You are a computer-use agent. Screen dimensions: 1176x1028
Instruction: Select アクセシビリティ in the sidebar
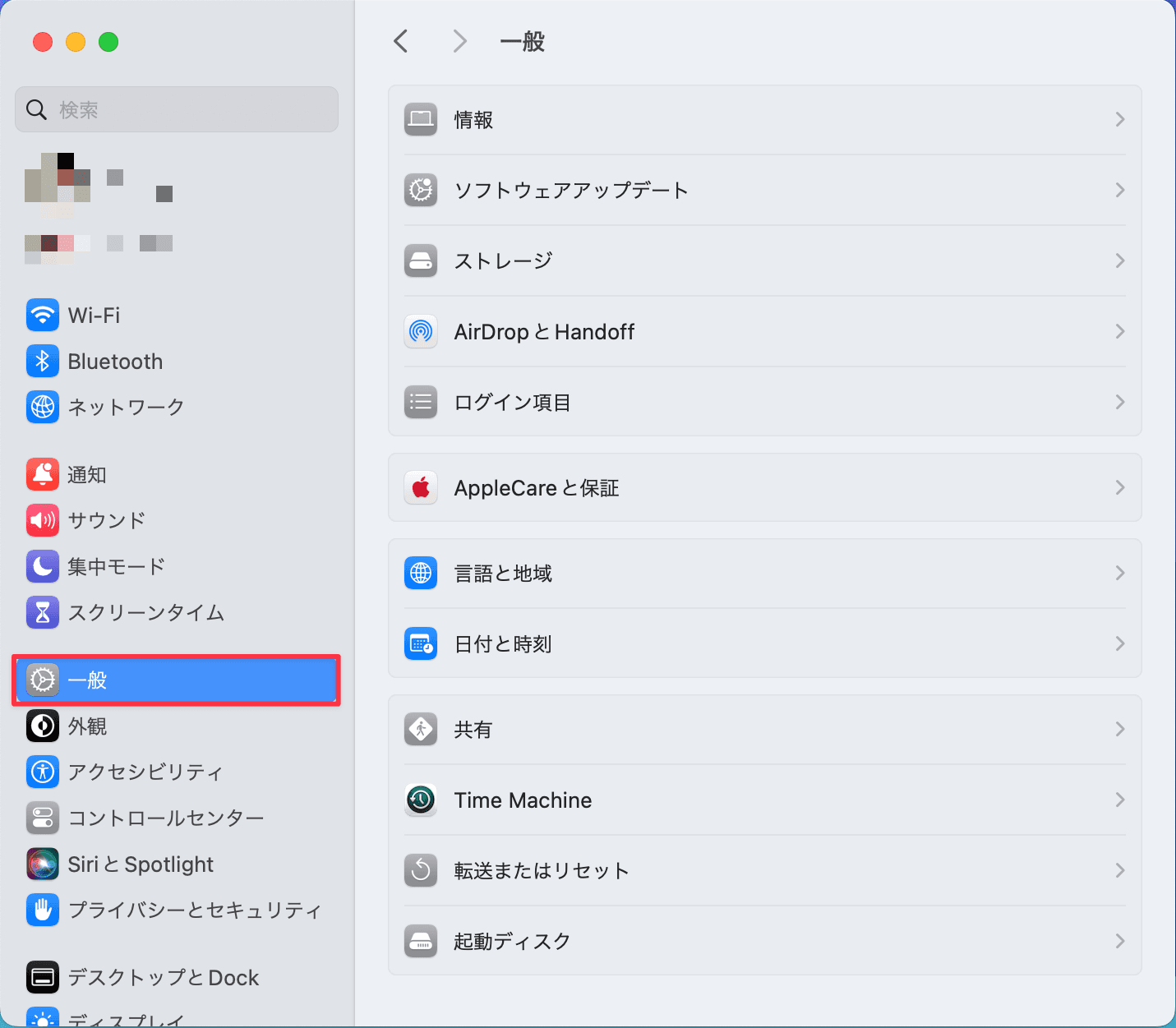(145, 772)
